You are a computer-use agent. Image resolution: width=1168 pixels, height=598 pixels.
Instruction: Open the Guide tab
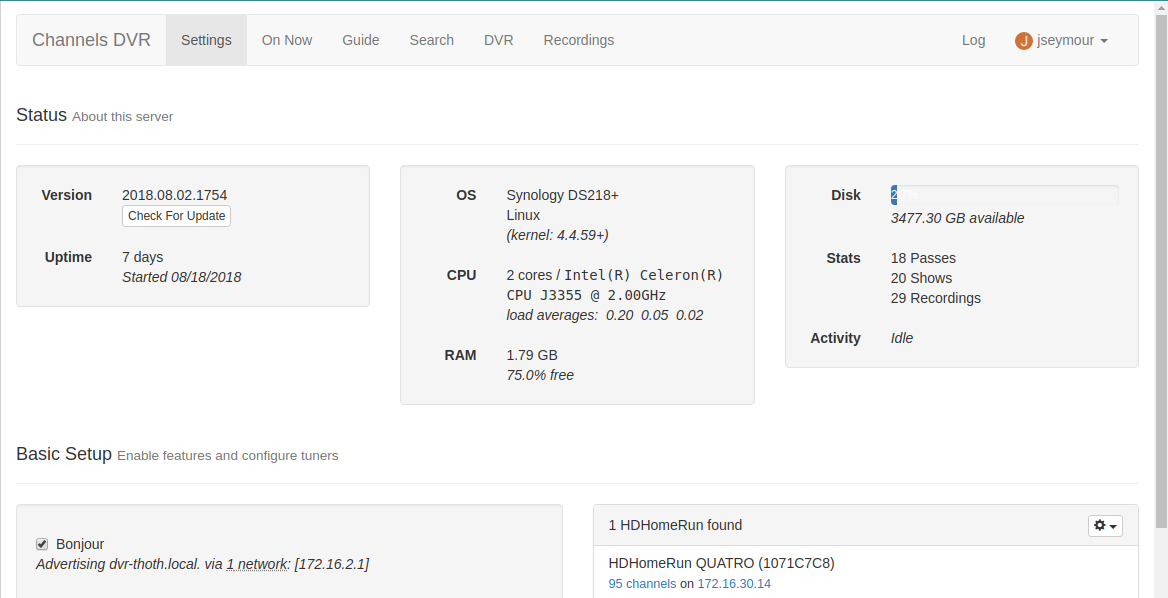coord(361,40)
